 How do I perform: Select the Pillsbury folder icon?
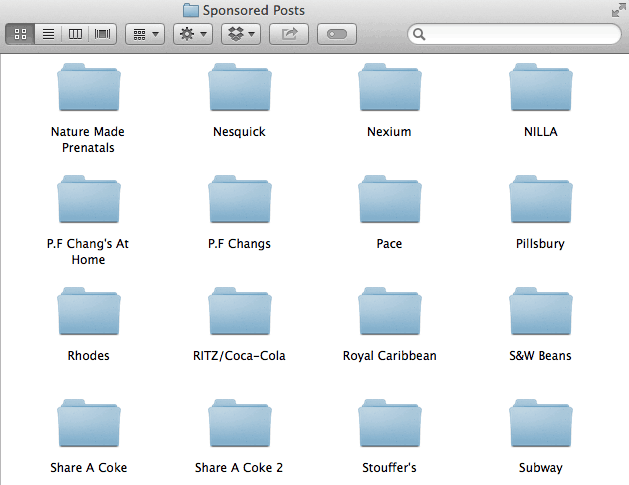tap(541, 199)
